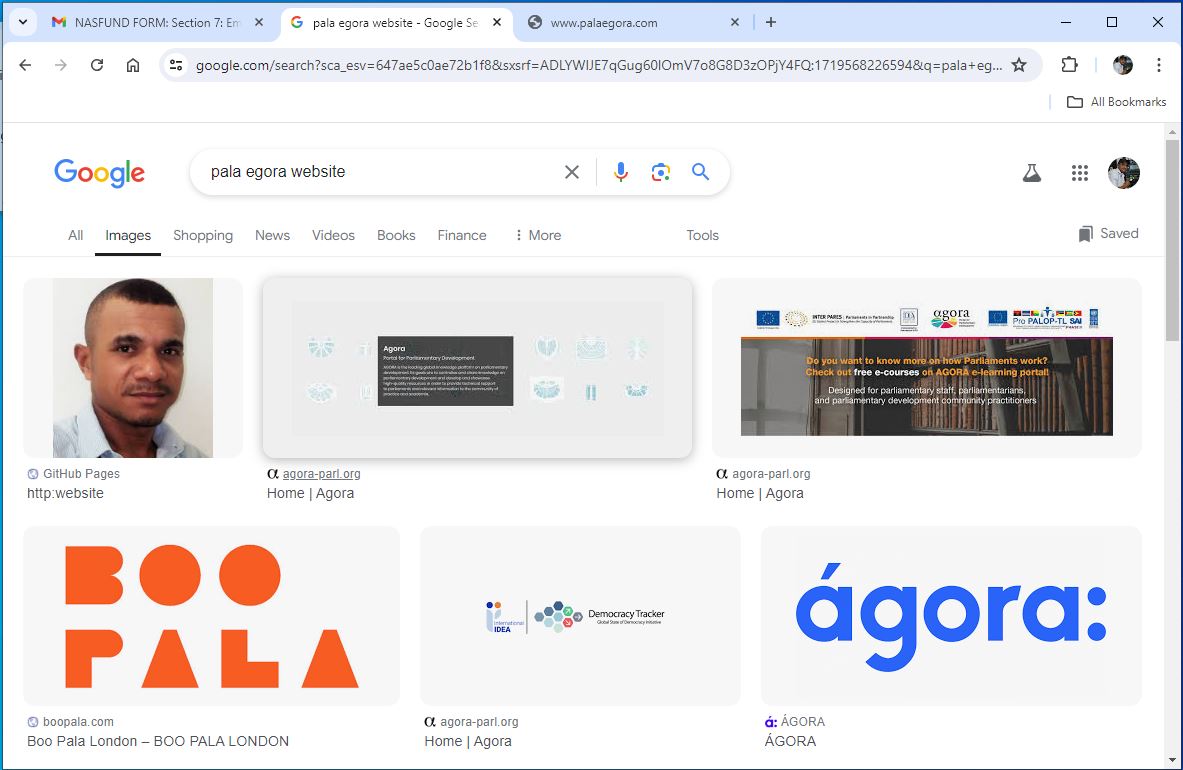Image resolution: width=1183 pixels, height=770 pixels.
Task: Visit the boopala.com source link
Action: [70, 722]
